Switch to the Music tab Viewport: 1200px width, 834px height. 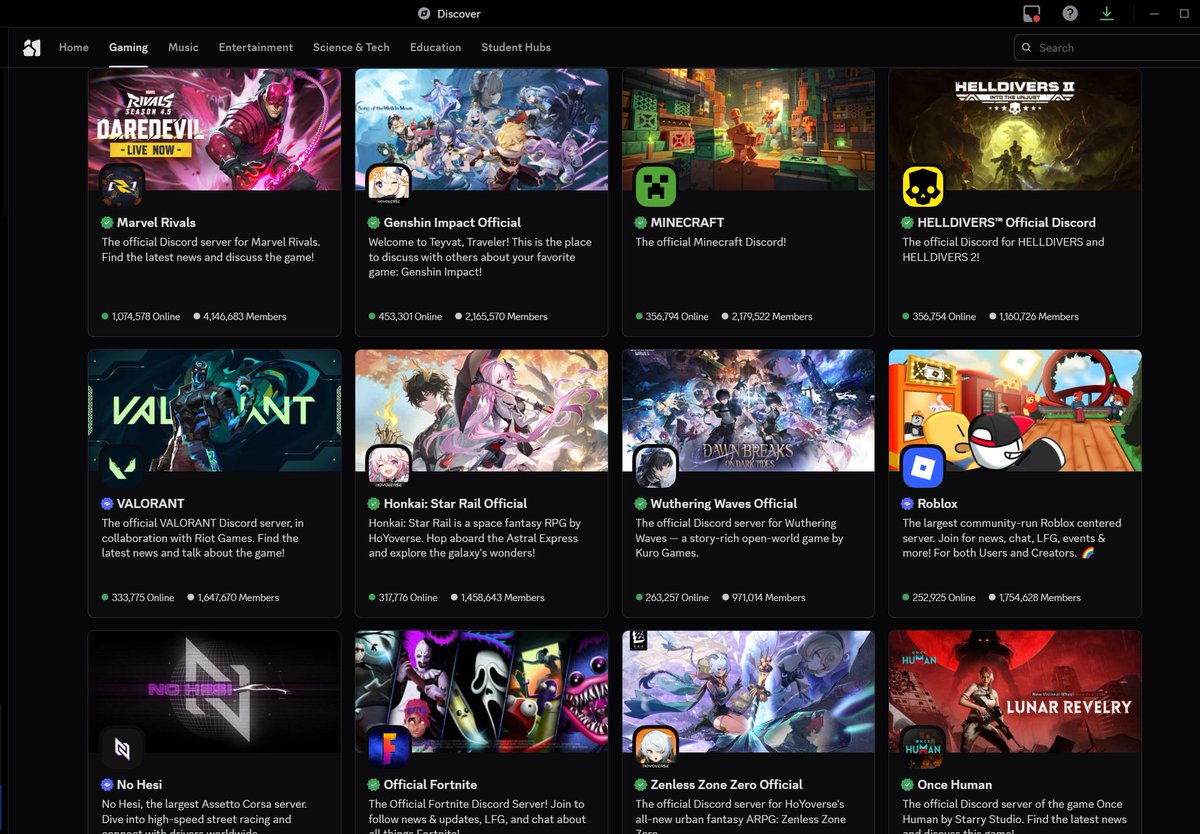[x=183, y=47]
